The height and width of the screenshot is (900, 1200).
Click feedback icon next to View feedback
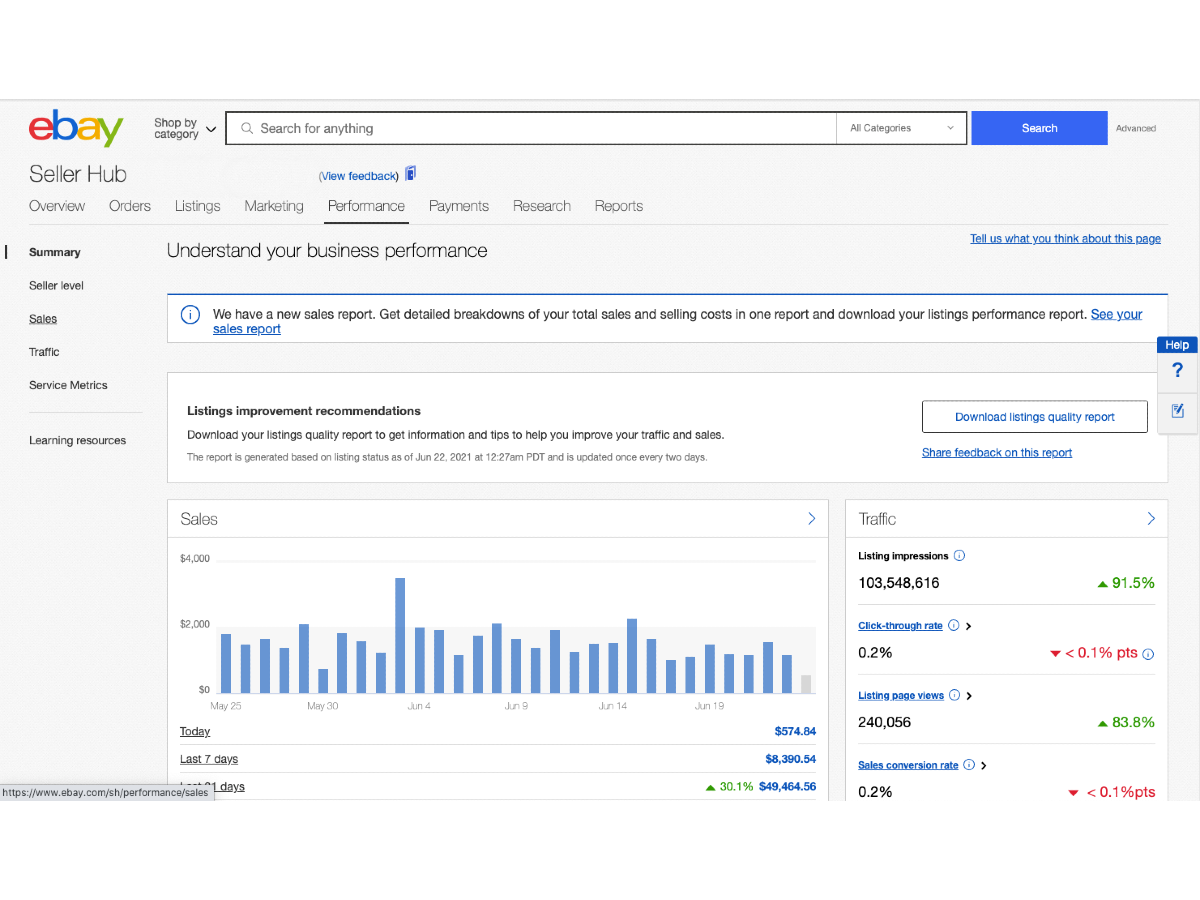[x=411, y=174]
